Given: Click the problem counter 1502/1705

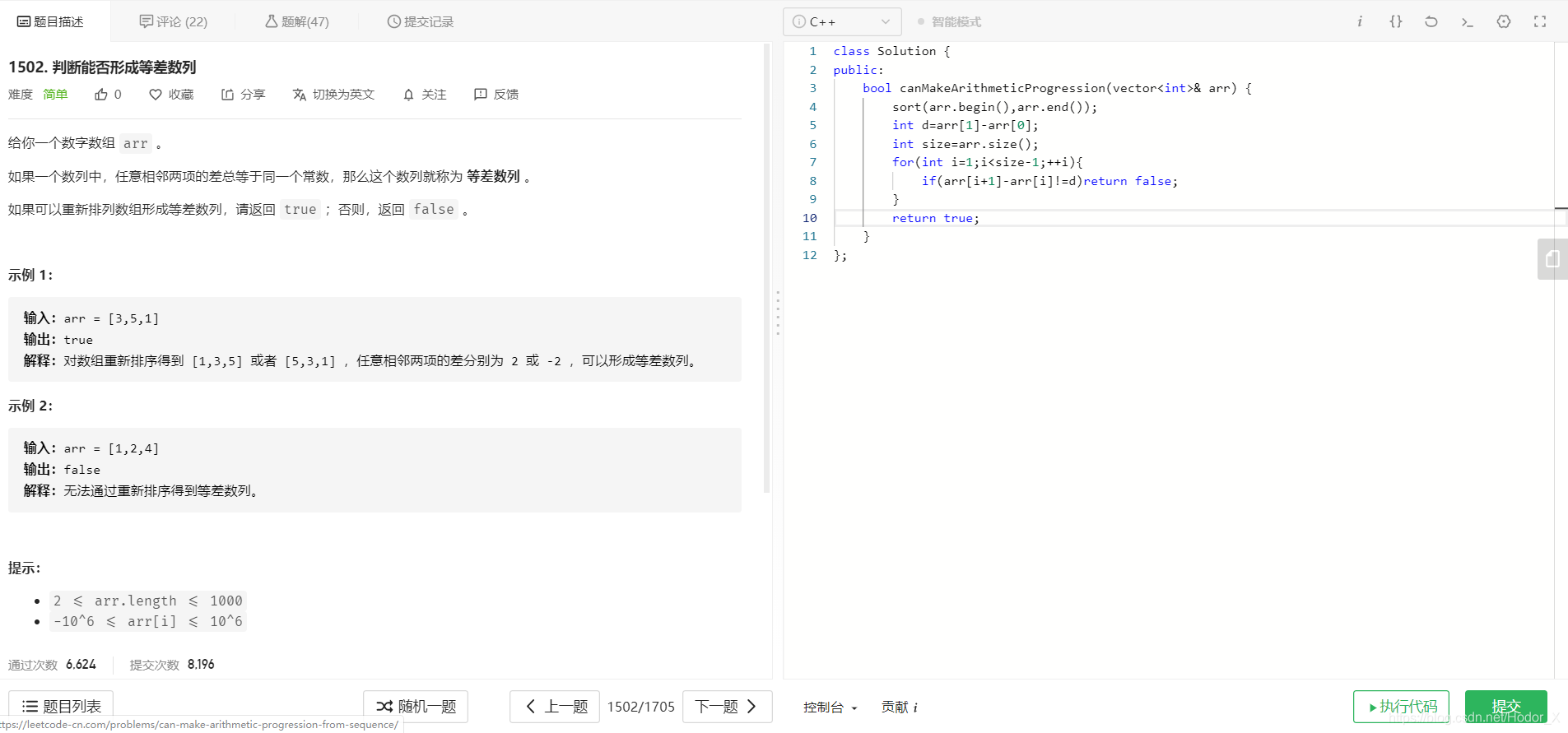Looking at the screenshot, I should 640,707.
